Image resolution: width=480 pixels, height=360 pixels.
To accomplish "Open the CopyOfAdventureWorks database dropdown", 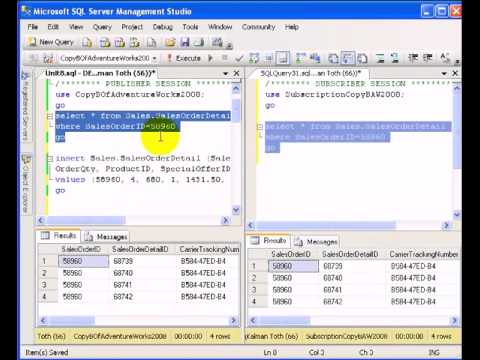I will 154,58.
